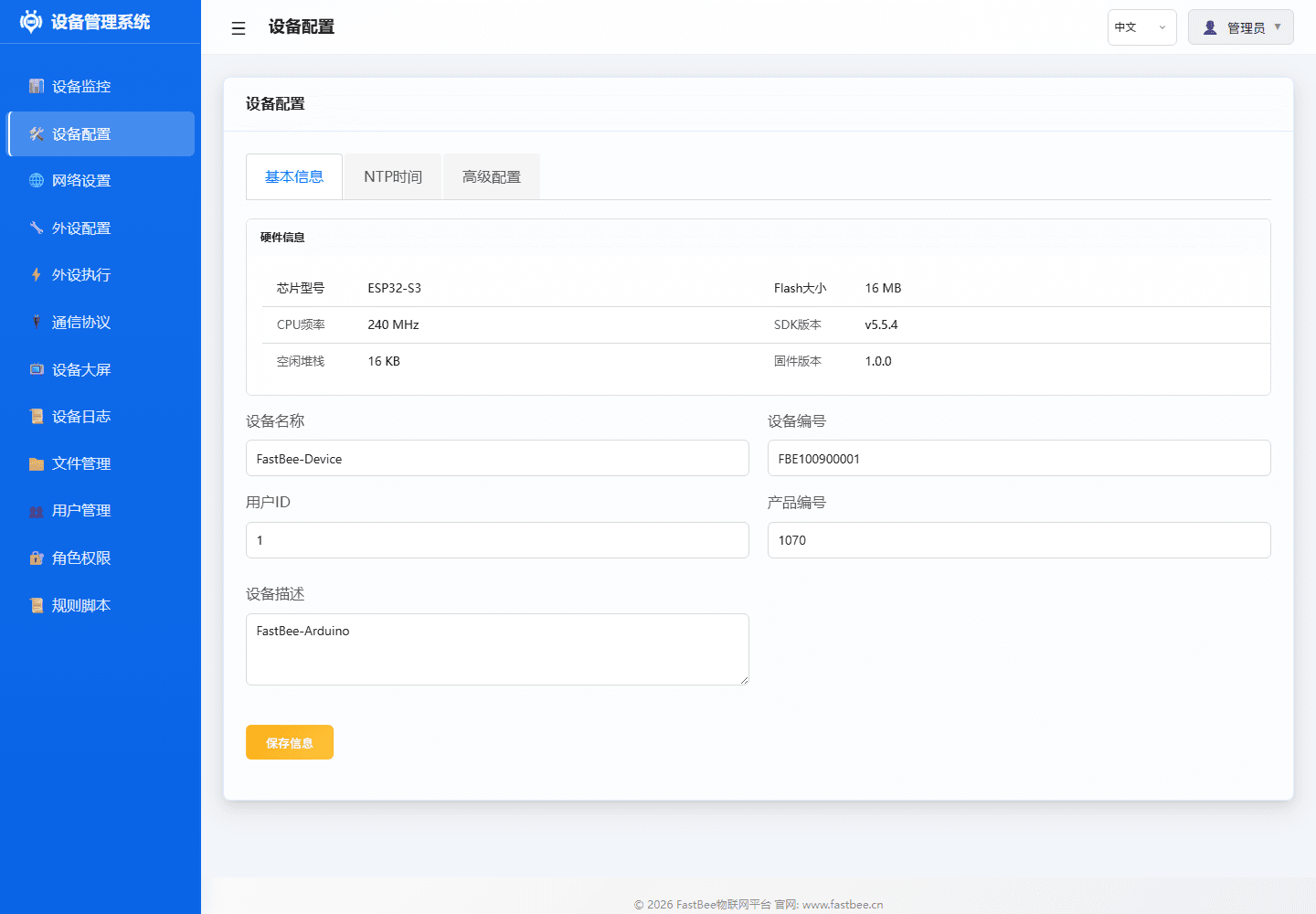The width and height of the screenshot is (1316, 914).
Task: Click the 网络设置 globe icon
Action: click(37, 180)
